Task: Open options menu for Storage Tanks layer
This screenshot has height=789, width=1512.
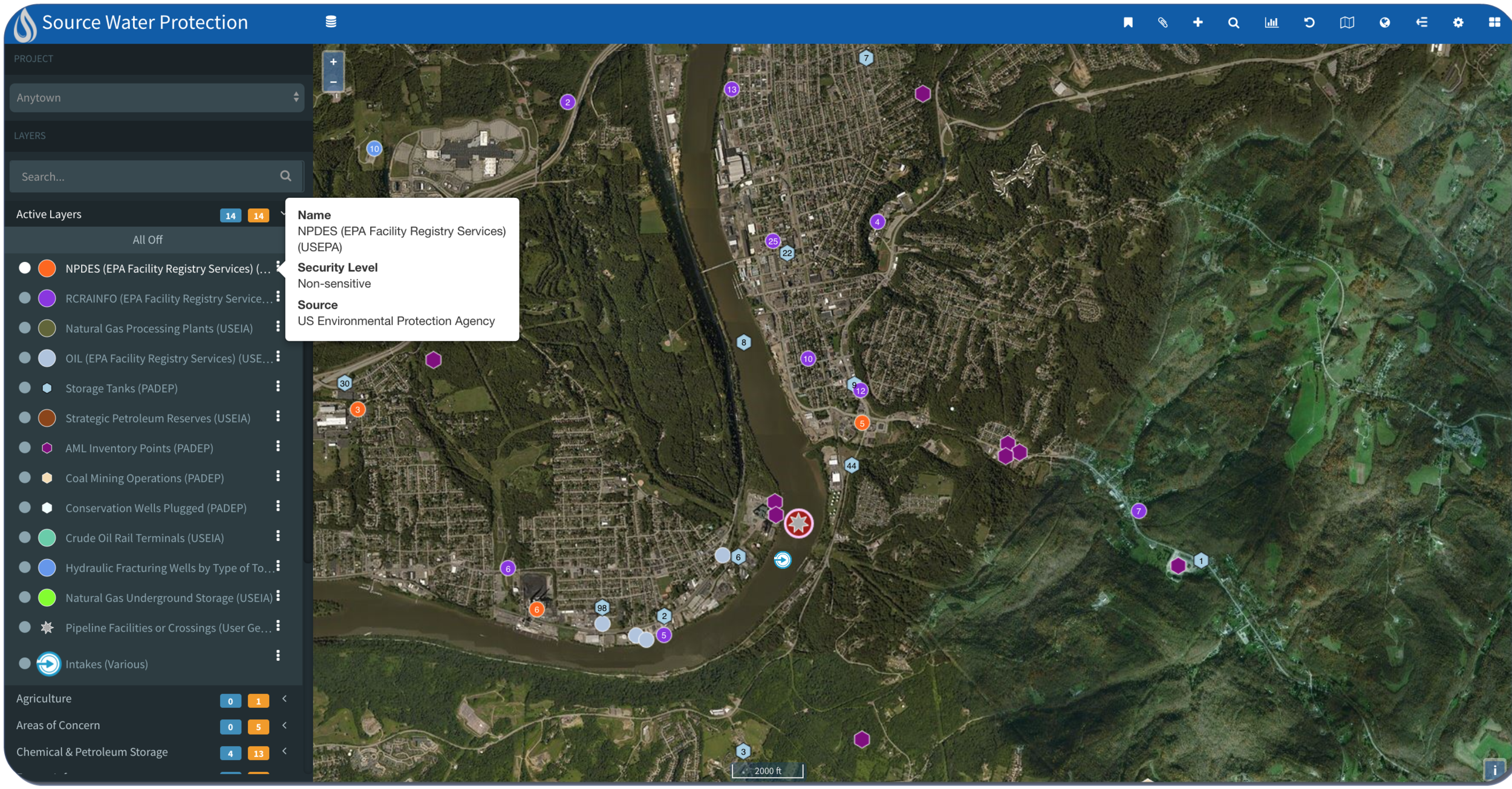Action: pos(278,387)
